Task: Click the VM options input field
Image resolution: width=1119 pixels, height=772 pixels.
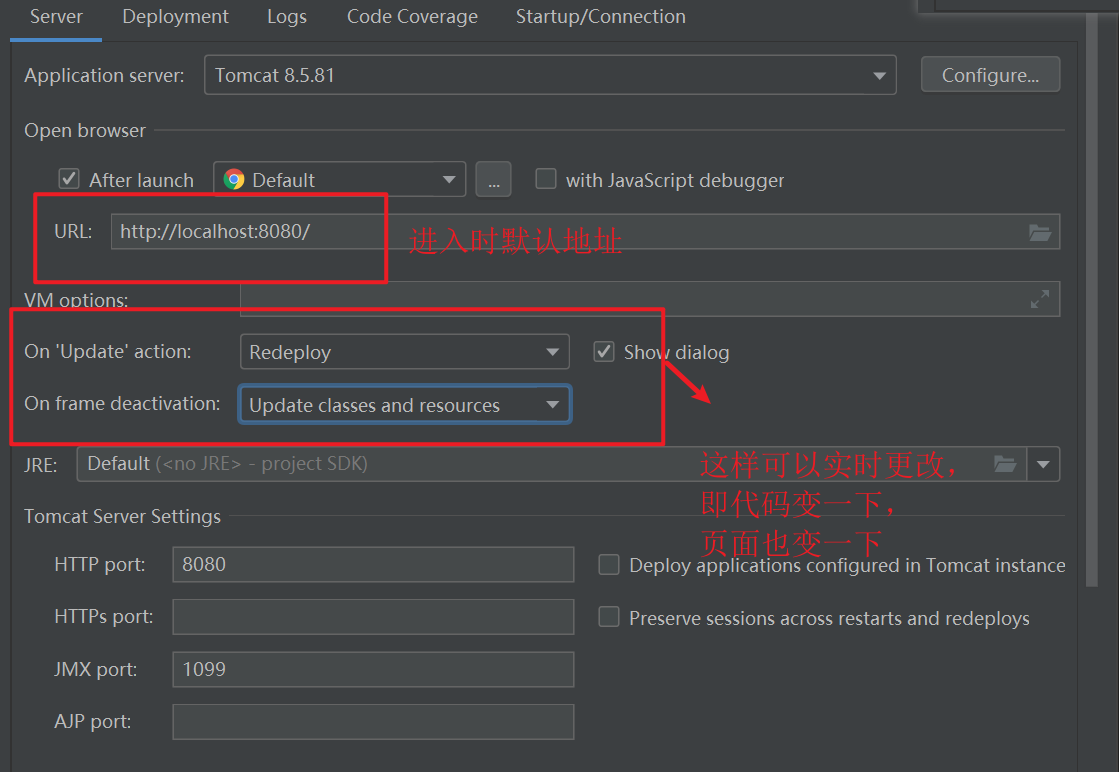Action: point(649,299)
